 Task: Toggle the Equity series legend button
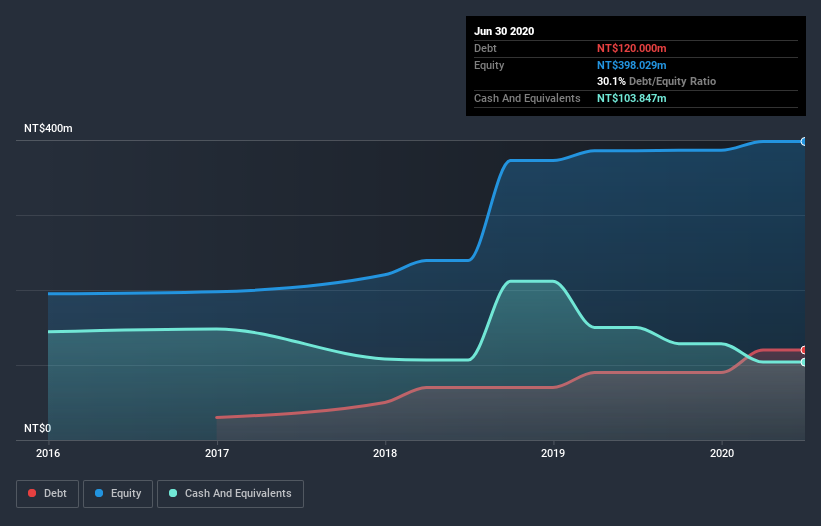pyautogui.click(x=118, y=494)
